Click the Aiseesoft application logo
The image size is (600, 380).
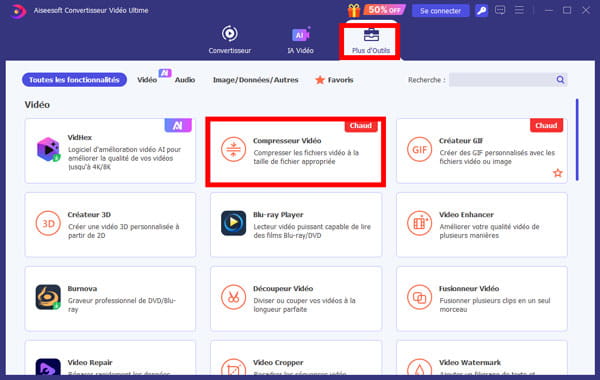click(18, 11)
